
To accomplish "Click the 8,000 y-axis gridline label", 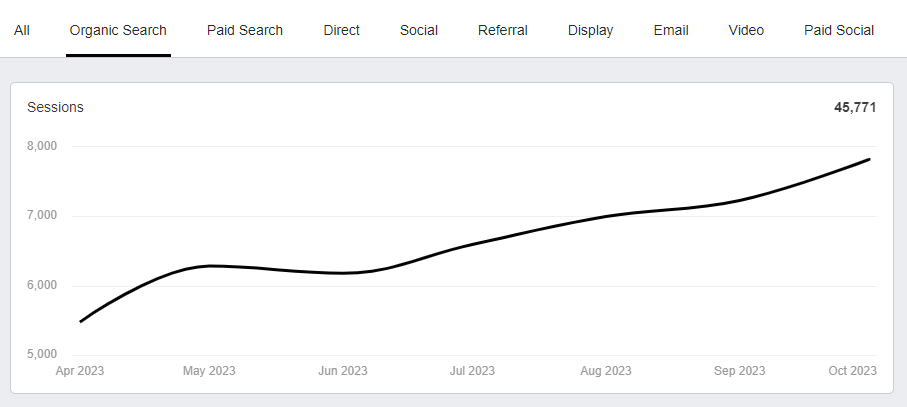I will point(42,146).
